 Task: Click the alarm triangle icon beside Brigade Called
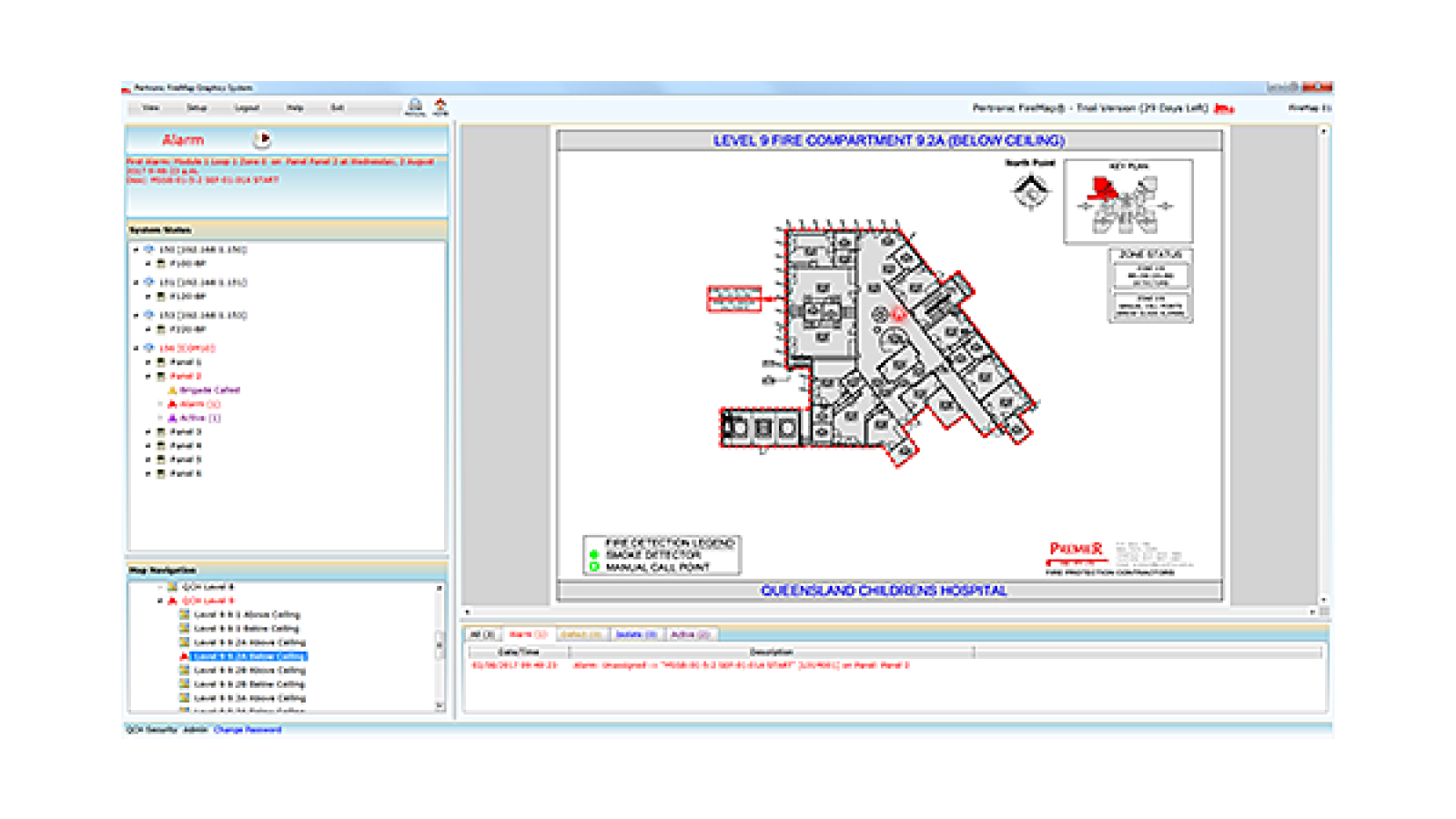click(x=172, y=389)
